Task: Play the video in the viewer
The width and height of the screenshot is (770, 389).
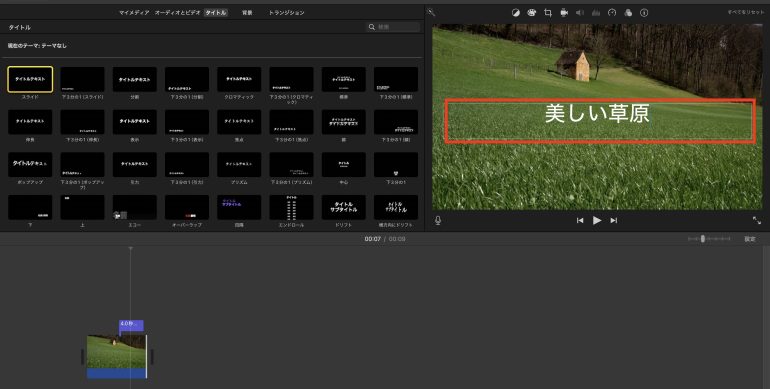Action: coord(597,221)
